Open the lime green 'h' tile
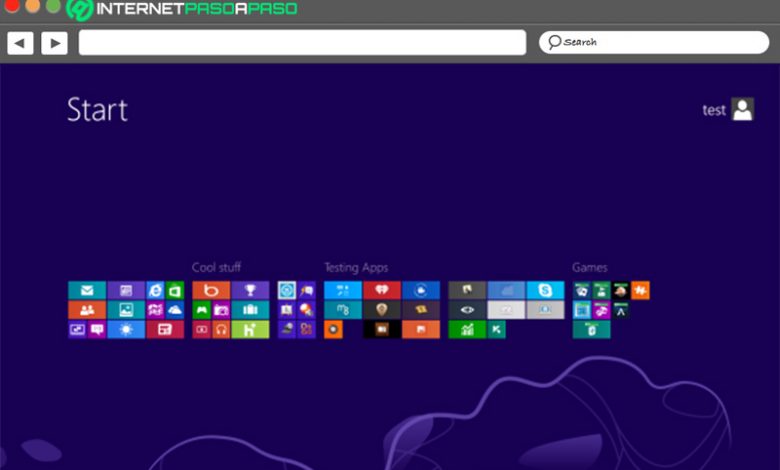Viewport: 780px width, 470px height. point(250,329)
